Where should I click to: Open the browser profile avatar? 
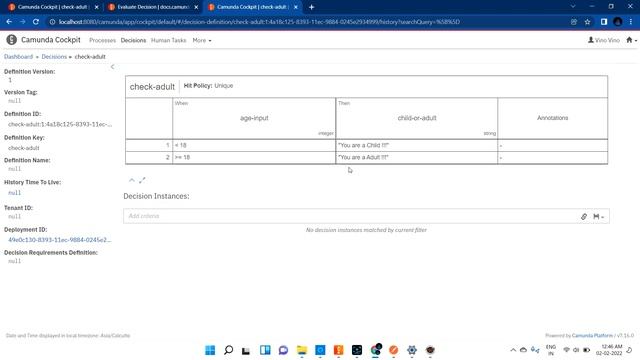tap(618, 22)
